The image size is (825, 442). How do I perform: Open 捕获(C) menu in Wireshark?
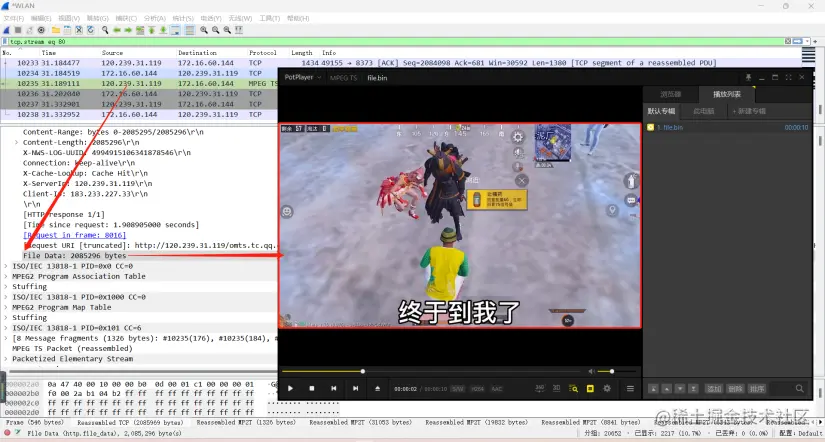(x=126, y=18)
